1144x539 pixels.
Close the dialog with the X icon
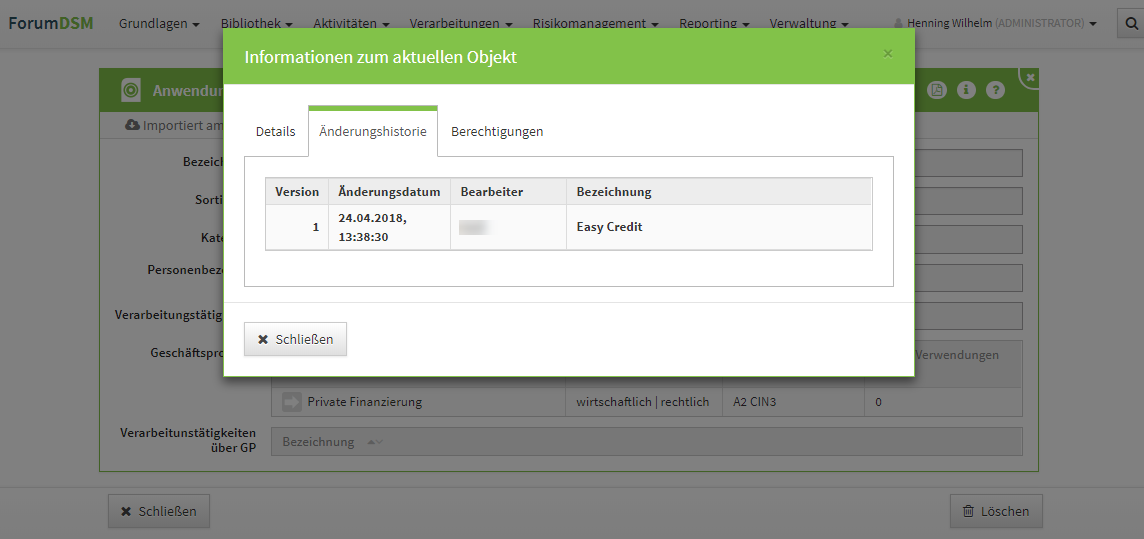click(887, 54)
